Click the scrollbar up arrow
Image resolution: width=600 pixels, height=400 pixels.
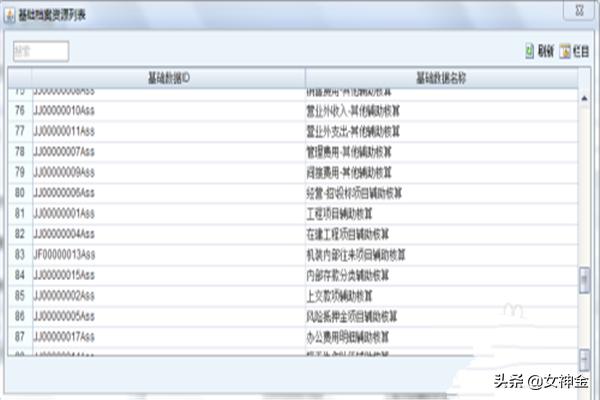(584, 99)
